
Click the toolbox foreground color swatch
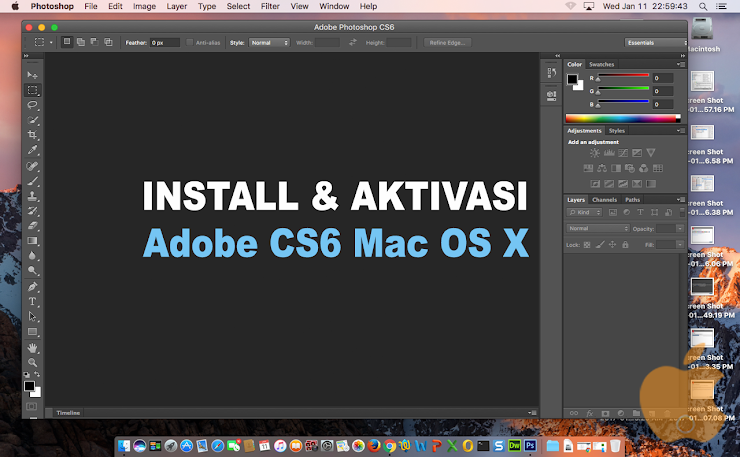tap(29, 386)
